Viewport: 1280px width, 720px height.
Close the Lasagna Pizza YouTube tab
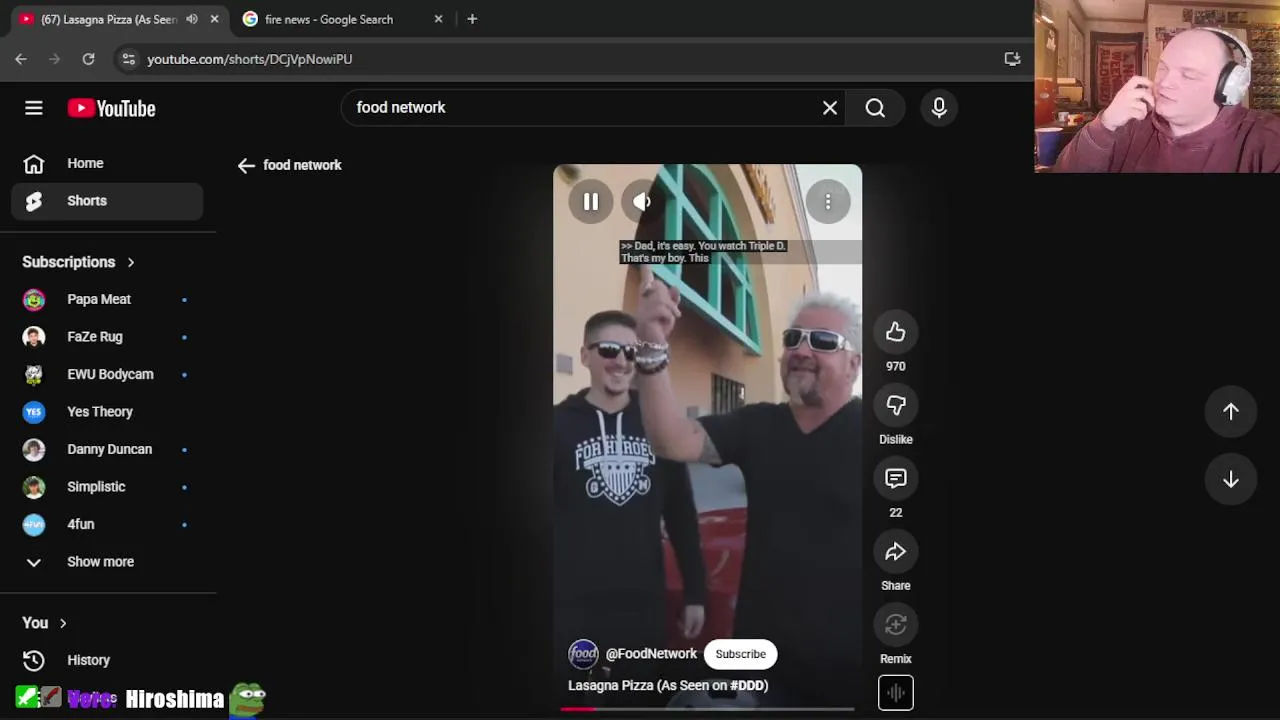pos(214,19)
